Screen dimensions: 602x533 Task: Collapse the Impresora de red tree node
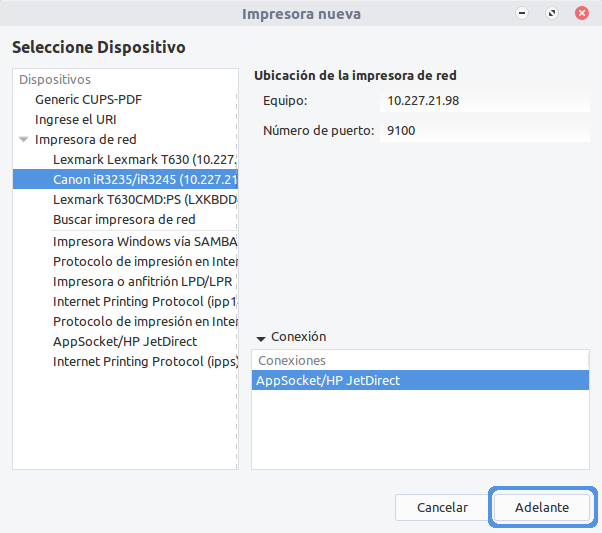pos(24,140)
